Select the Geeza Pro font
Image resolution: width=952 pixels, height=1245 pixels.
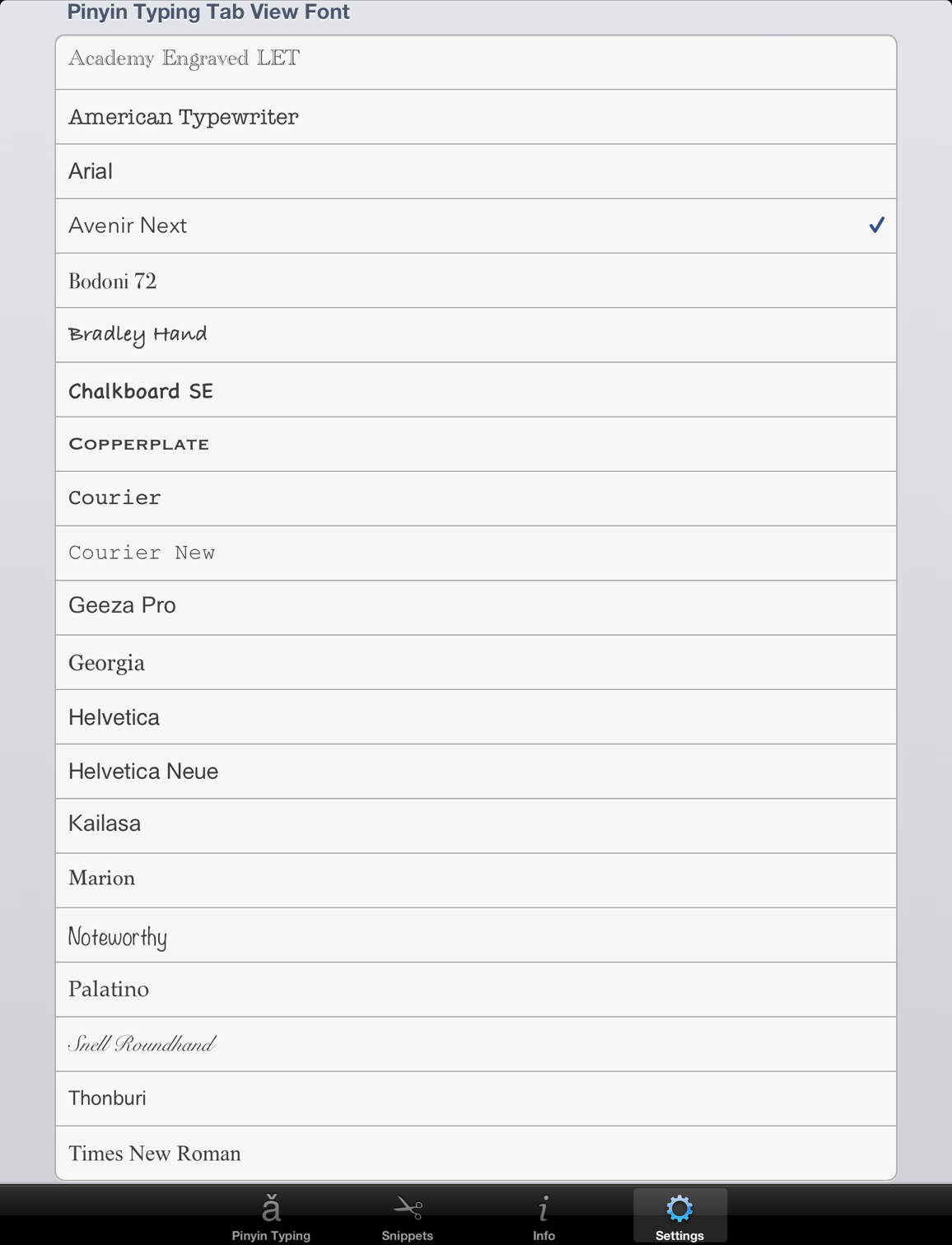pos(476,607)
